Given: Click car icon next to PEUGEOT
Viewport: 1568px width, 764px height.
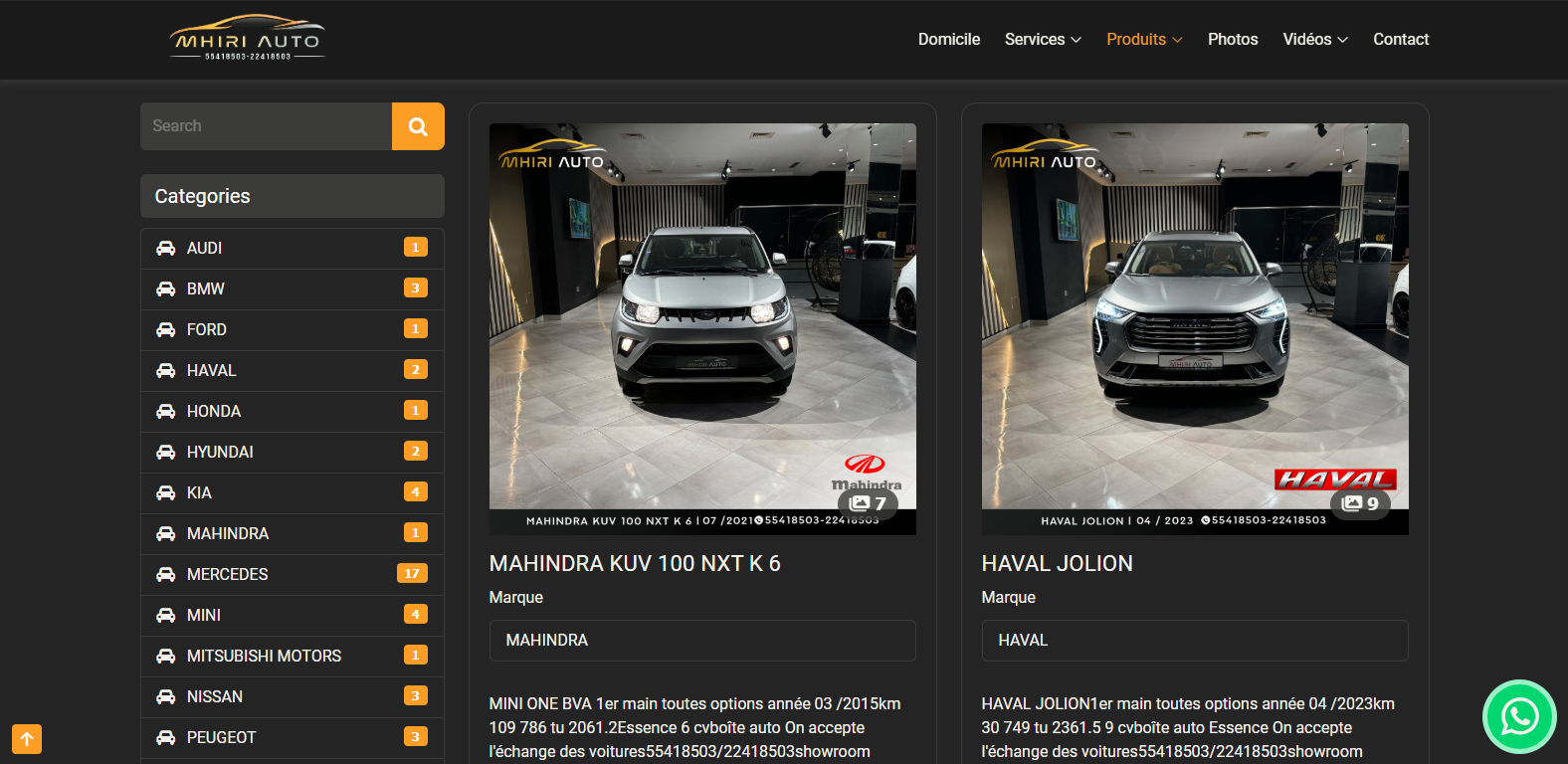Looking at the screenshot, I should 165,737.
